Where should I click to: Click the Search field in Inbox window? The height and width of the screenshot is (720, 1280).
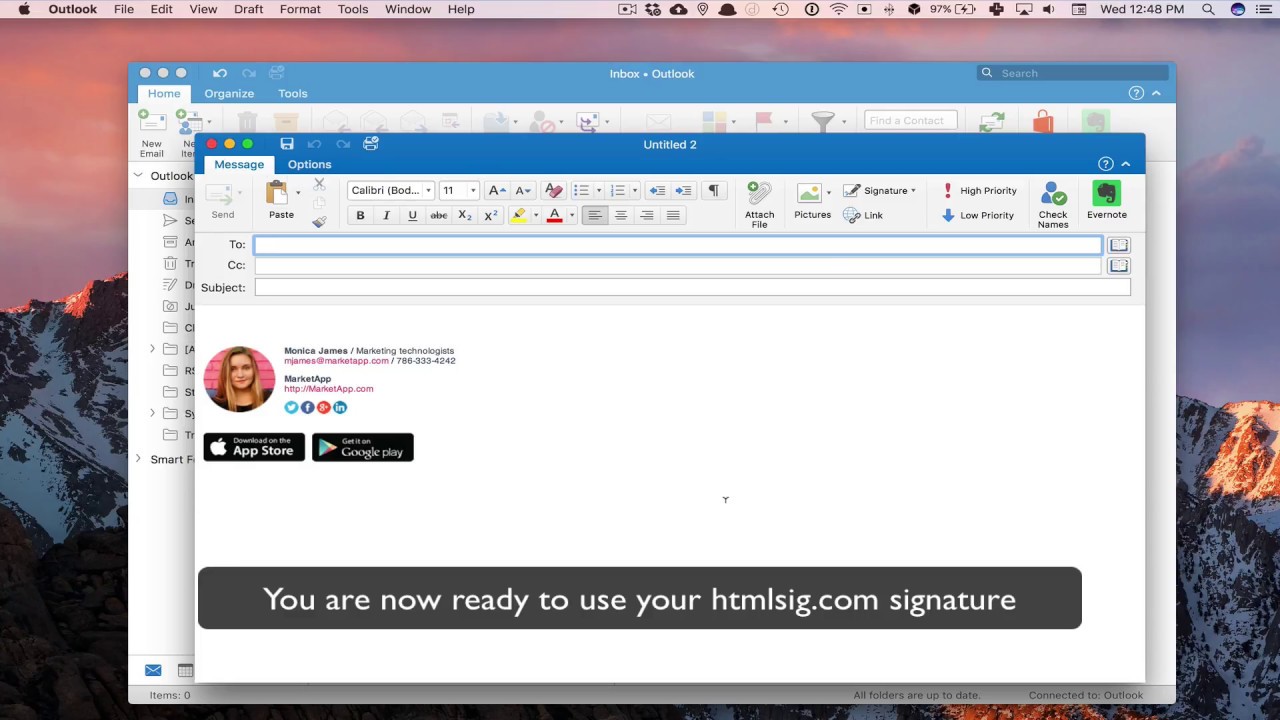click(x=1072, y=73)
